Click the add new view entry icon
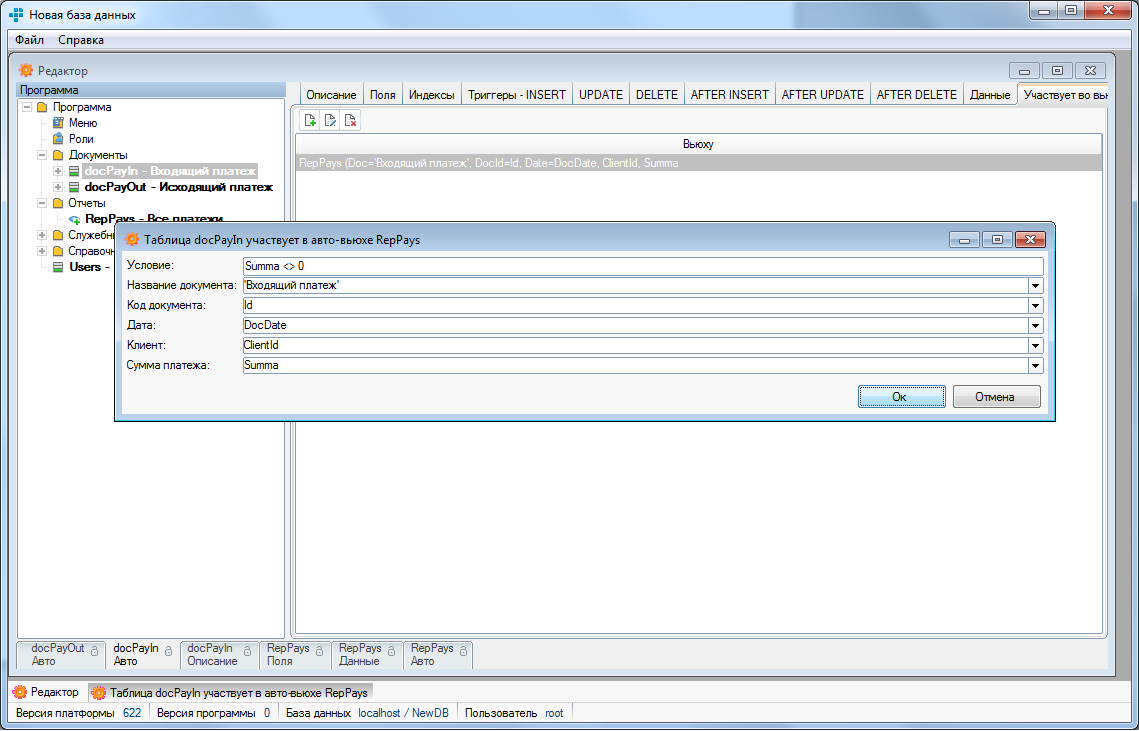Image resolution: width=1139 pixels, height=731 pixels. [310, 121]
